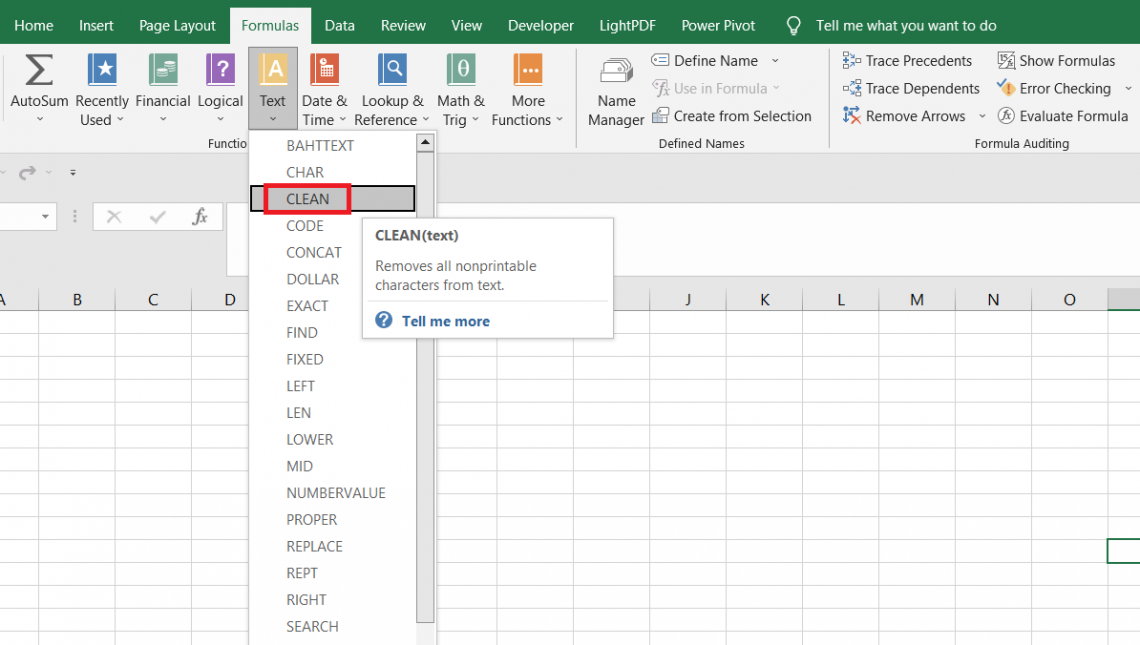Enable Trace Dependents arrows
The image size is (1140, 645).
[910, 88]
